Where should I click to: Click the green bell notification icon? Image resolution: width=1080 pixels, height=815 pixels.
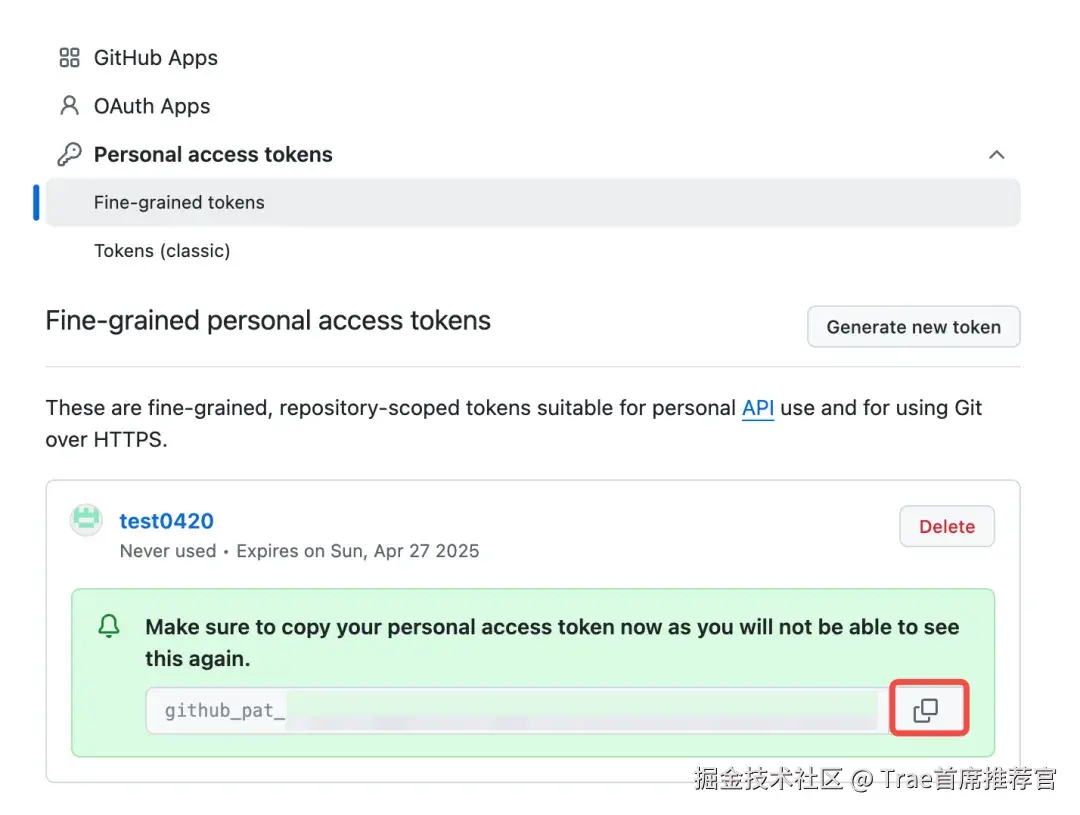click(x=109, y=626)
